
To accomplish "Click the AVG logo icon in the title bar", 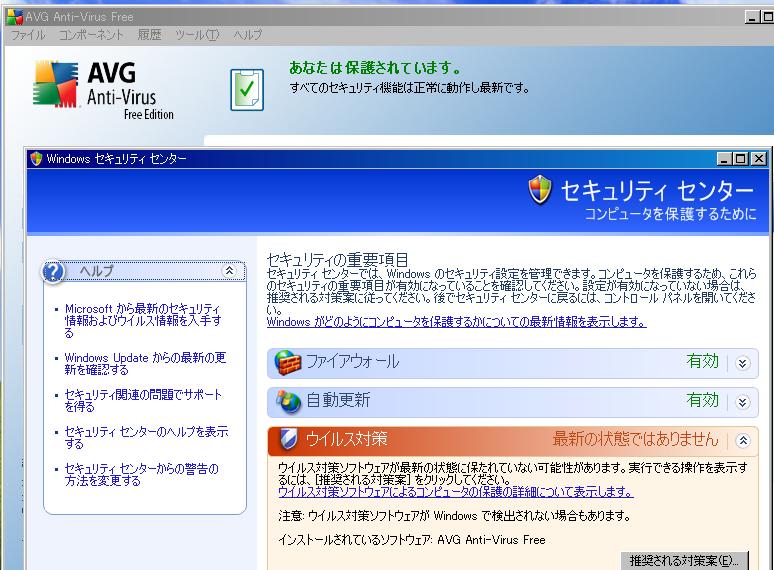I will pos(15,17).
